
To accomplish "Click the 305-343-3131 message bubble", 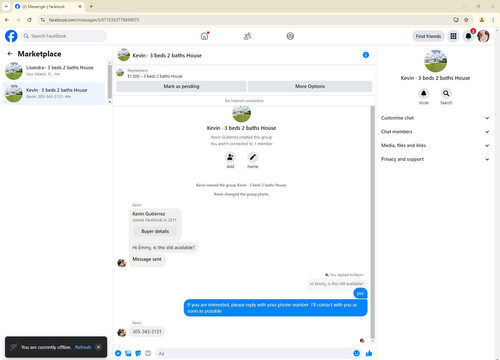I will (147, 332).
